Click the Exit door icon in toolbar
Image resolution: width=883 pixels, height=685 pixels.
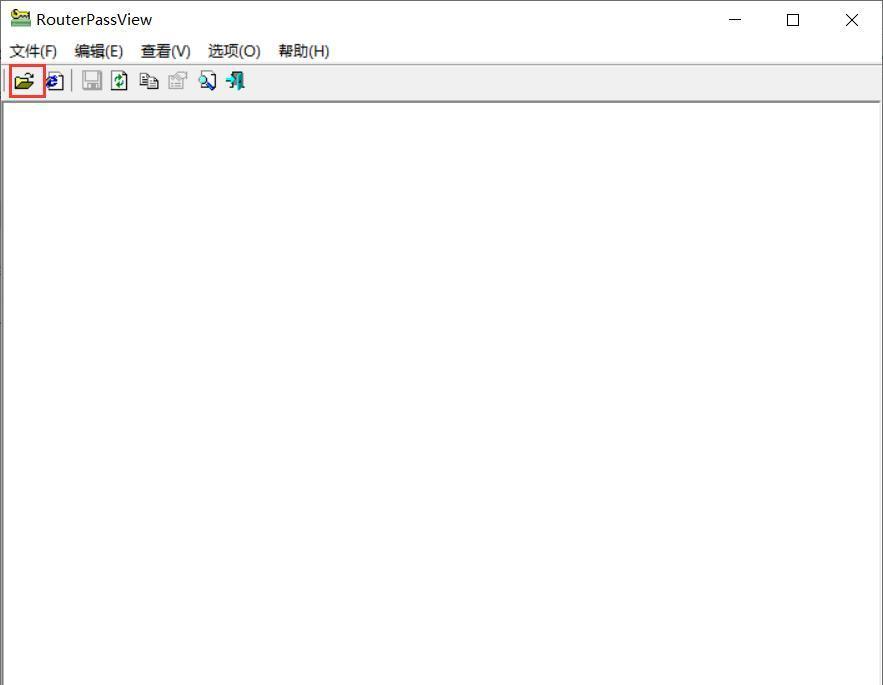click(236, 81)
